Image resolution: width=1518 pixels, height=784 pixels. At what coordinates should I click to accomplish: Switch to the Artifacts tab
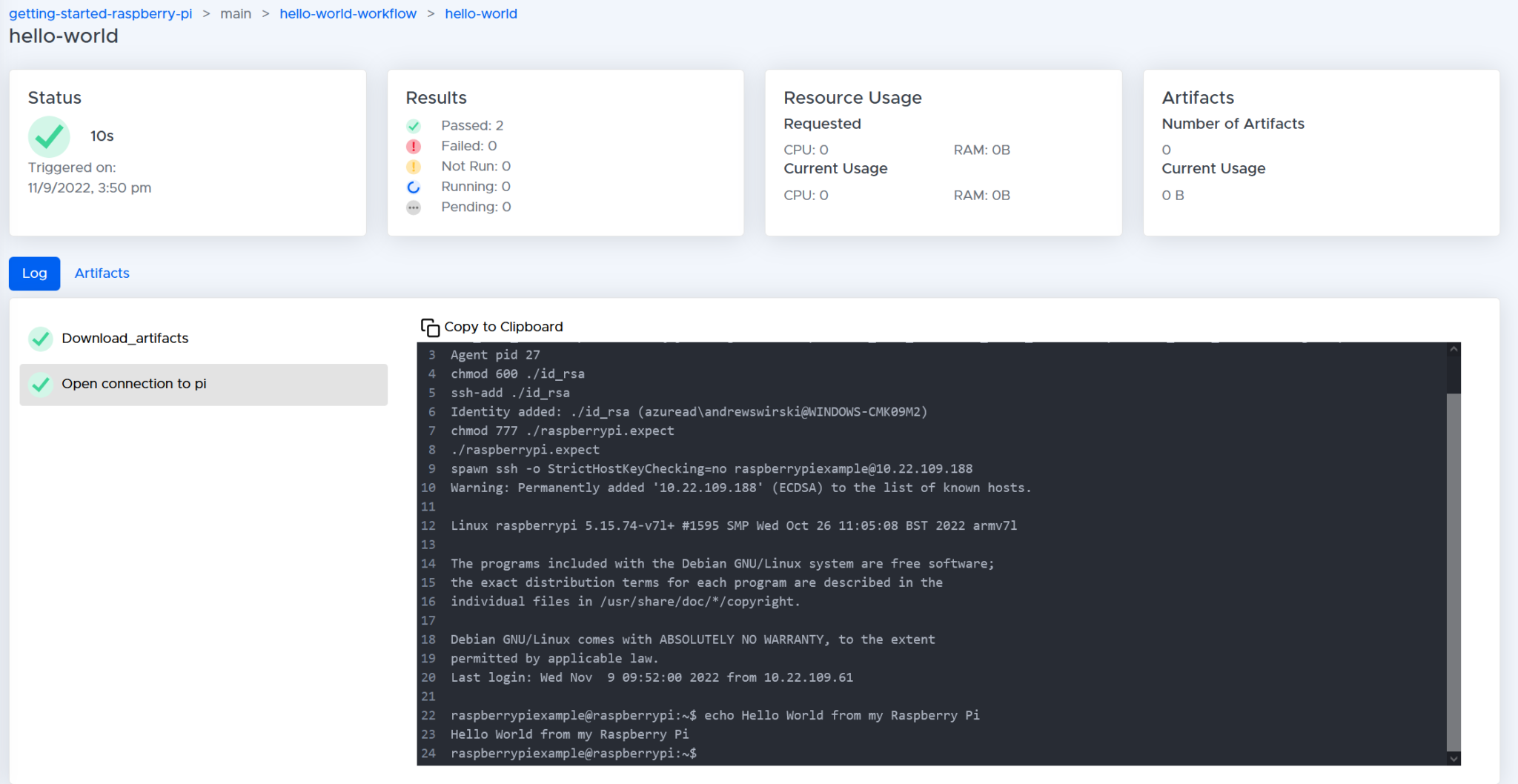point(102,273)
